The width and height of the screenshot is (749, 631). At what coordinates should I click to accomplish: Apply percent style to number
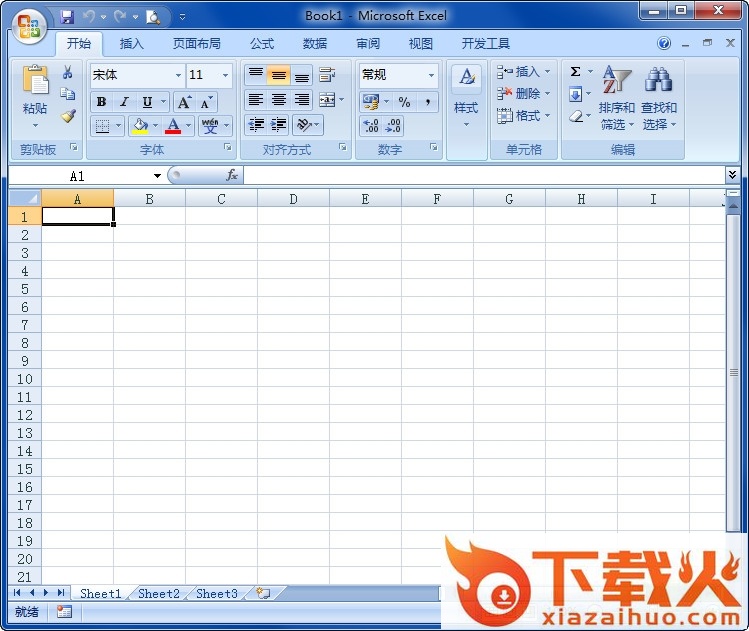[x=405, y=102]
